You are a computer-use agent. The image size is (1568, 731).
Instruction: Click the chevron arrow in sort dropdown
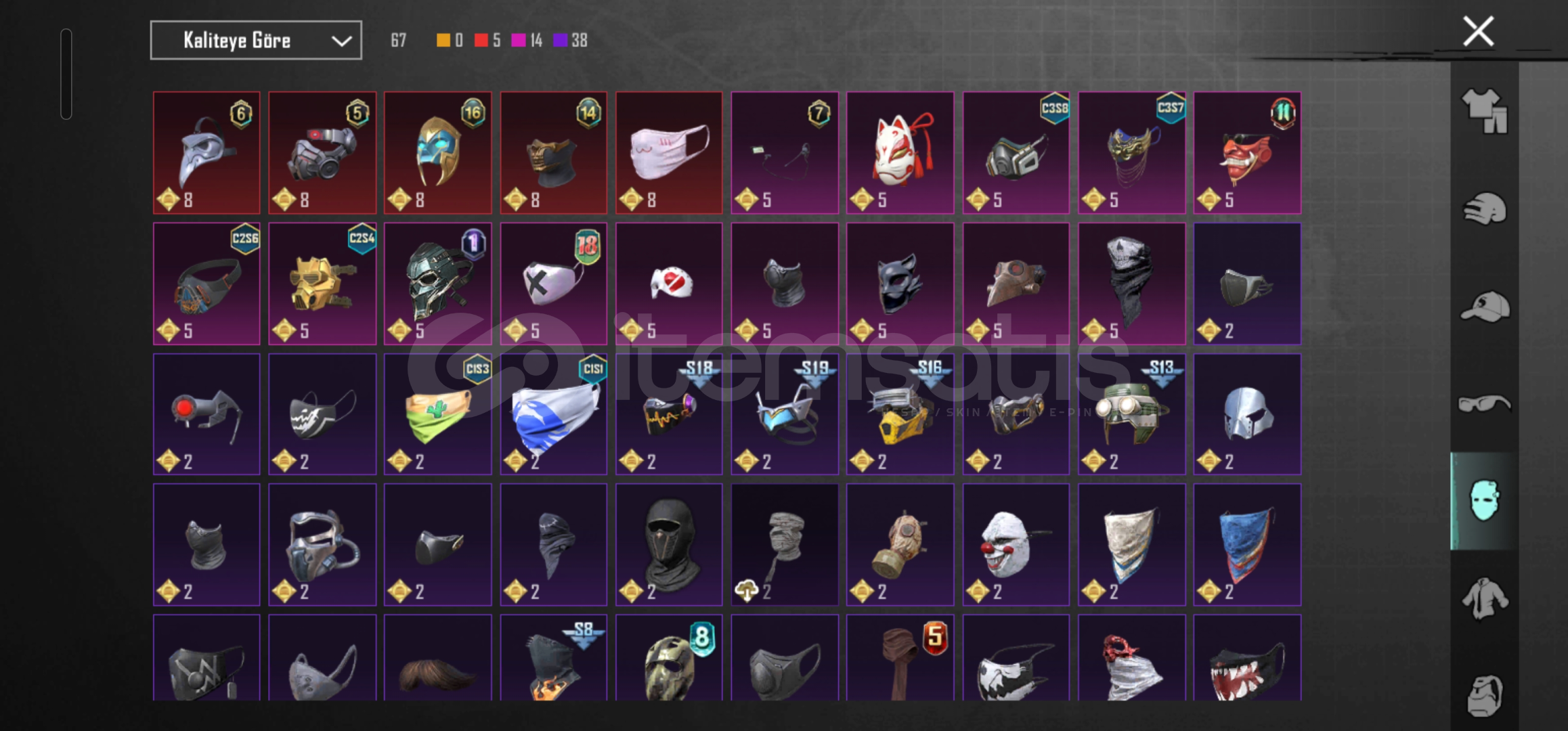341,41
